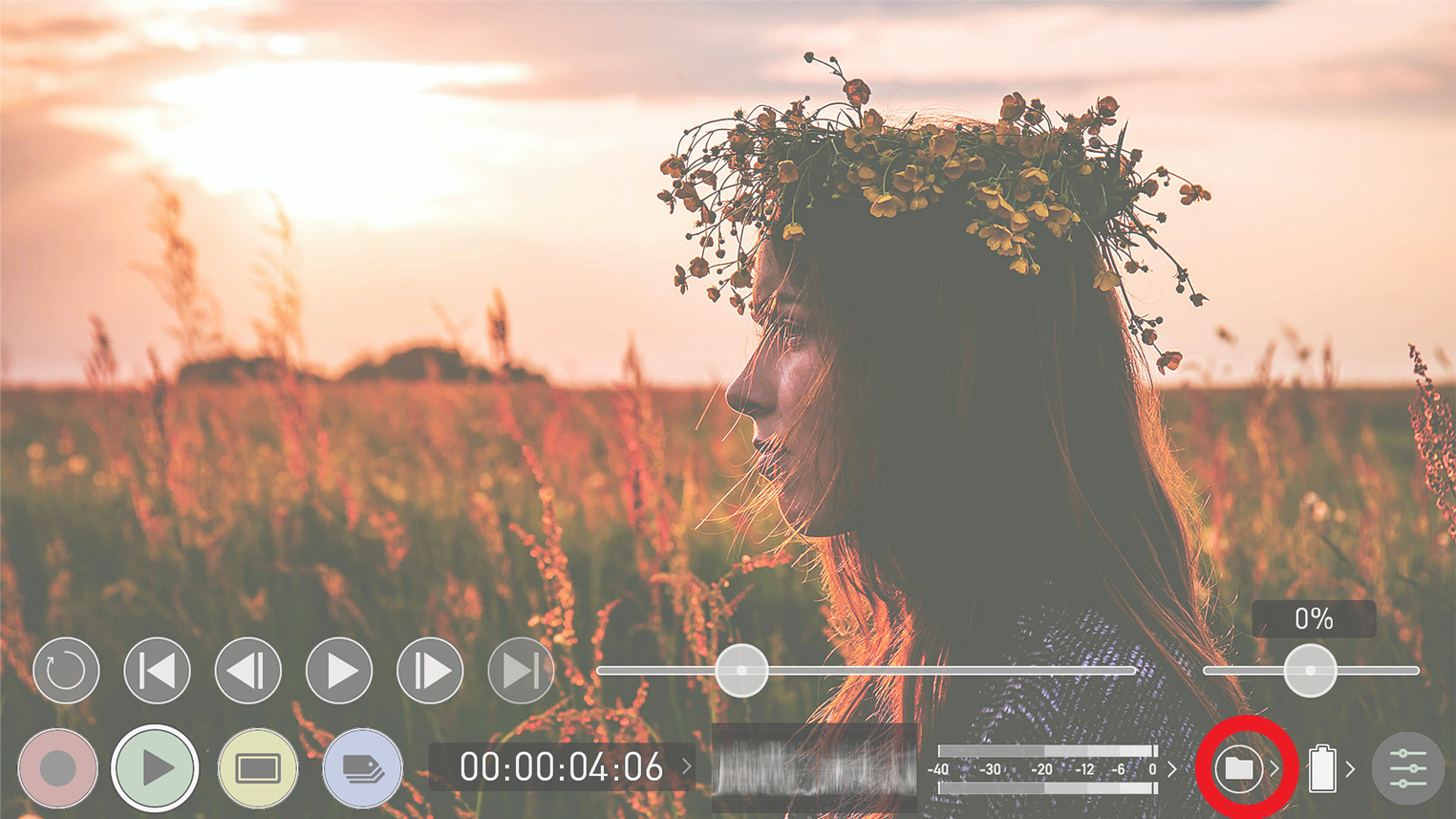Viewport: 1456px width, 819px height.
Task: Open the audio level meters
Action: pyautogui.click(x=1046, y=769)
